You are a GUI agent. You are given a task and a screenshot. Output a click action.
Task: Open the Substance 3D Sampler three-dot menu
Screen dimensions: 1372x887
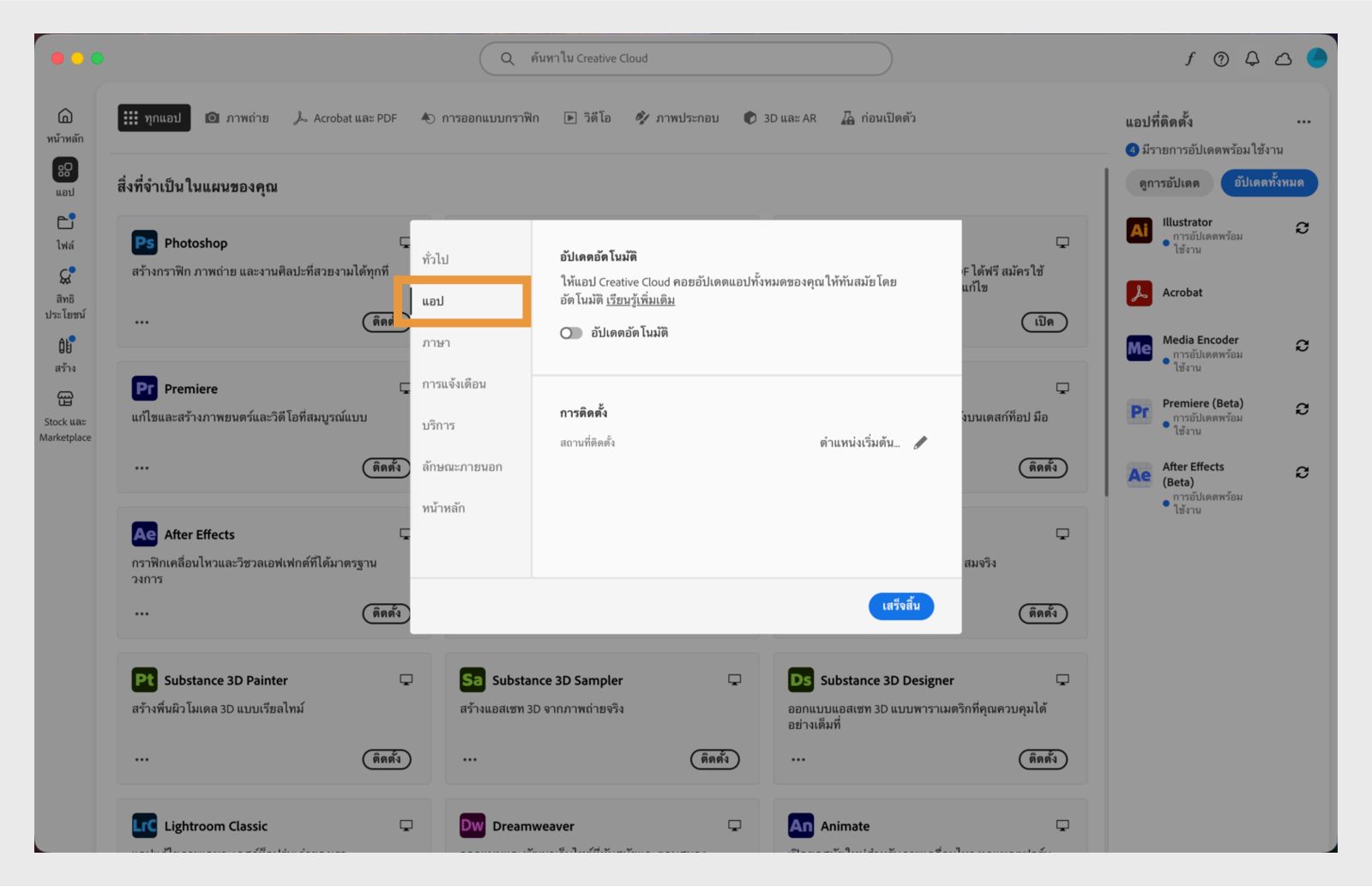470,760
